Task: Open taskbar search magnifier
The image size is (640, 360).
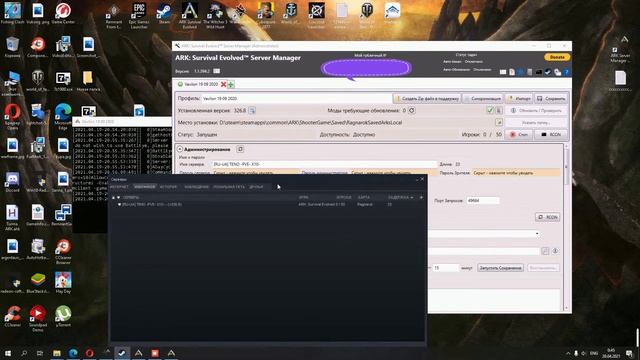Action: 24,353
